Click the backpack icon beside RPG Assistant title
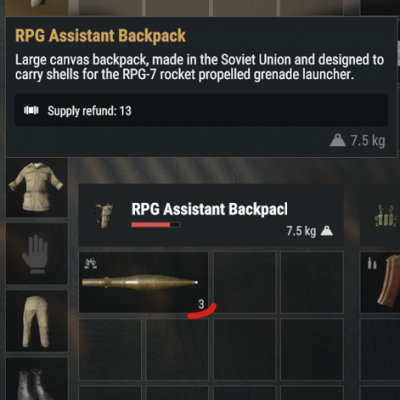This screenshot has height=400, width=400. (103, 215)
